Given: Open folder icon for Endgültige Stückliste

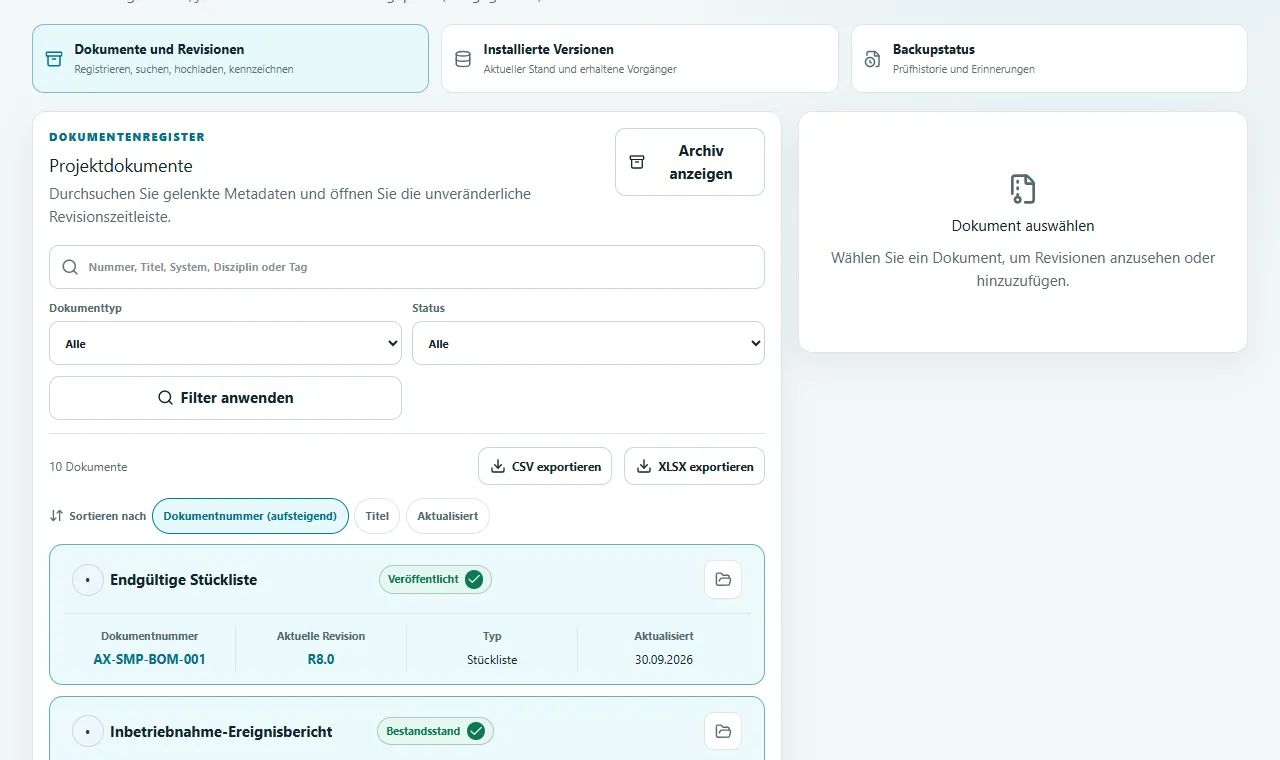Looking at the screenshot, I should 723,580.
